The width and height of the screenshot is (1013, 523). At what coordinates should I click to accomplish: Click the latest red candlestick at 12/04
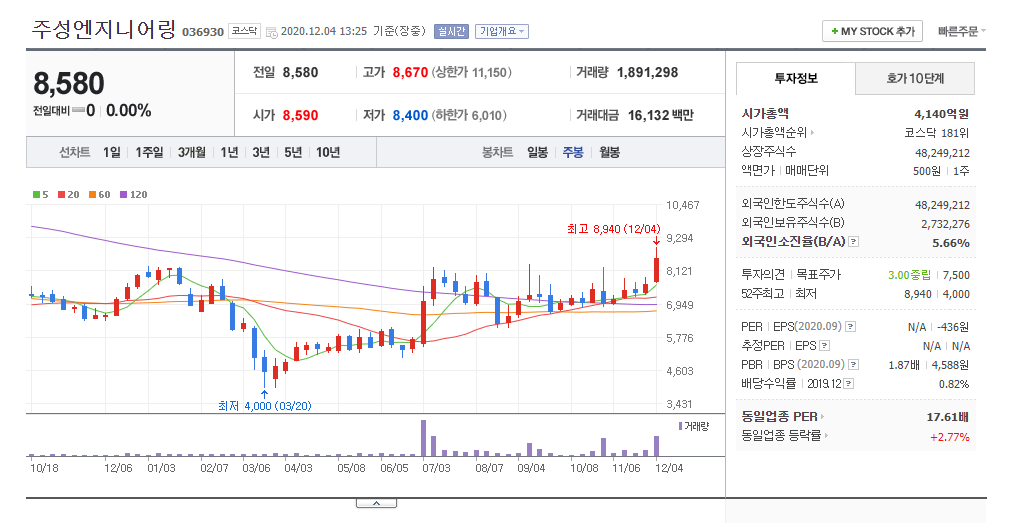point(656,266)
